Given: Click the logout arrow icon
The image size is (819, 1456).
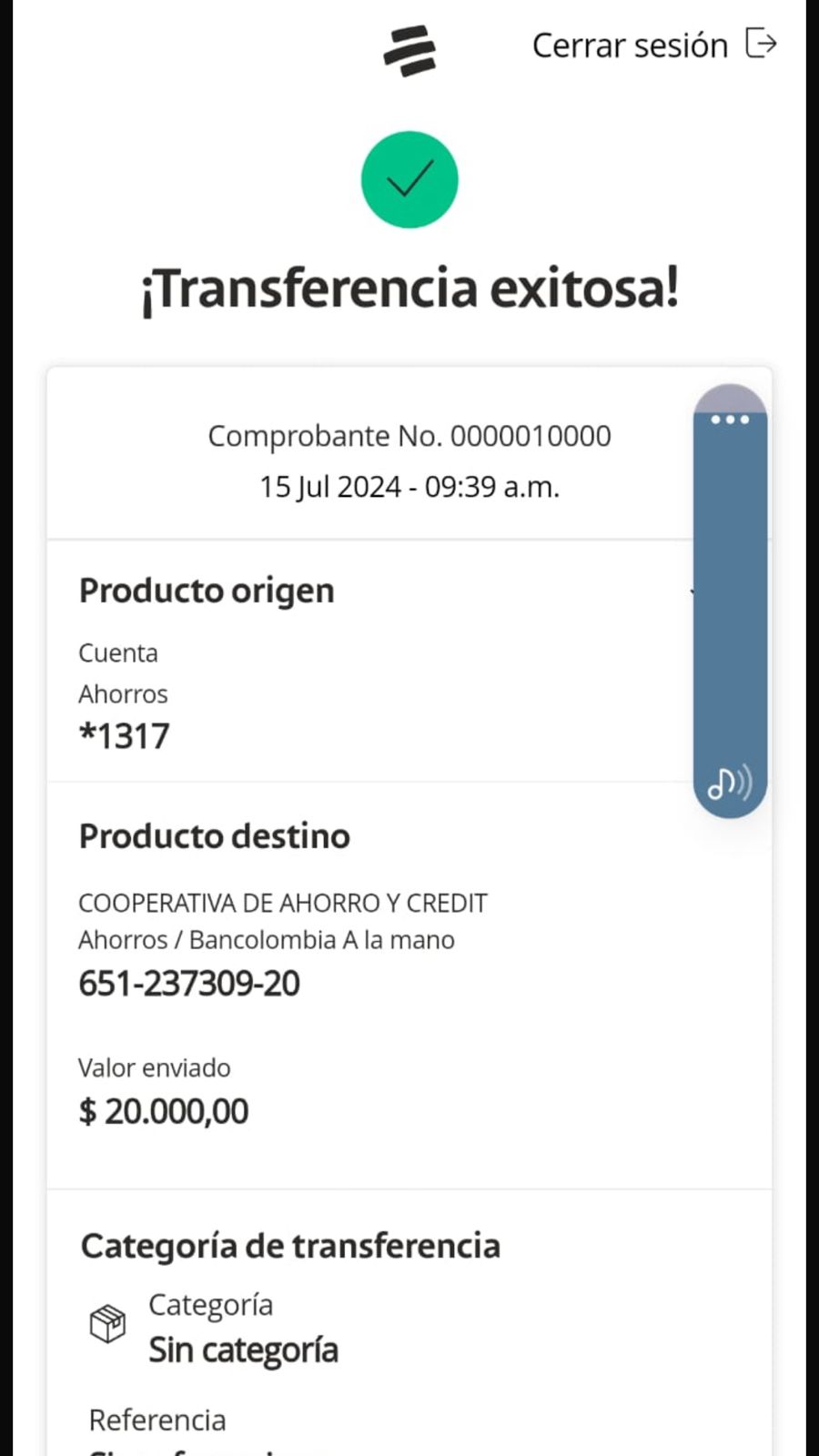Looking at the screenshot, I should pyautogui.click(x=761, y=43).
